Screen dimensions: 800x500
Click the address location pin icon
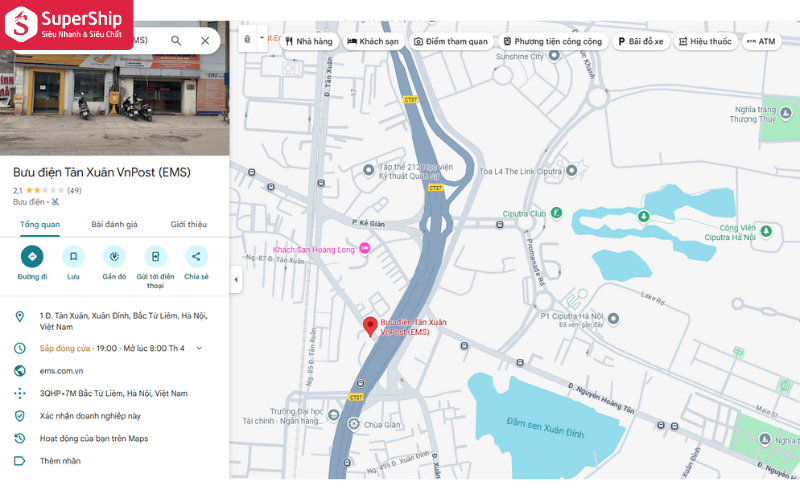click(x=19, y=317)
